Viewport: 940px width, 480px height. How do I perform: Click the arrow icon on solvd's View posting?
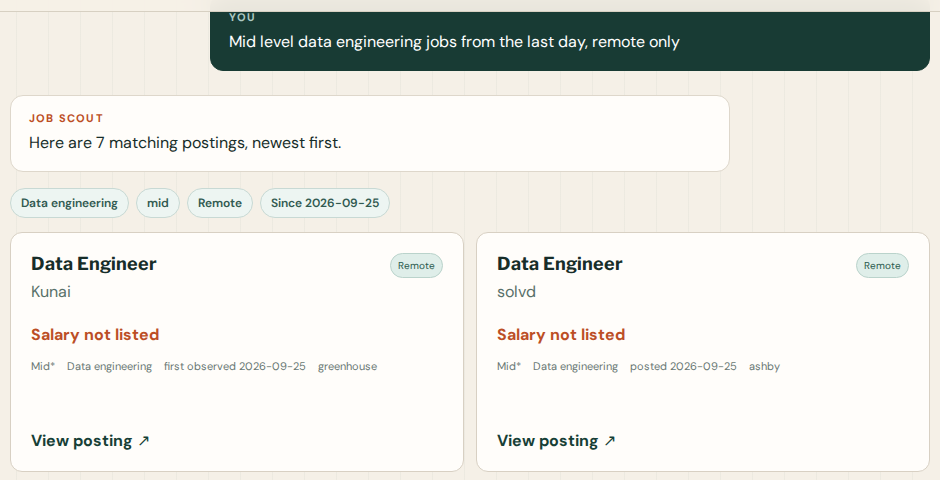click(x=610, y=441)
